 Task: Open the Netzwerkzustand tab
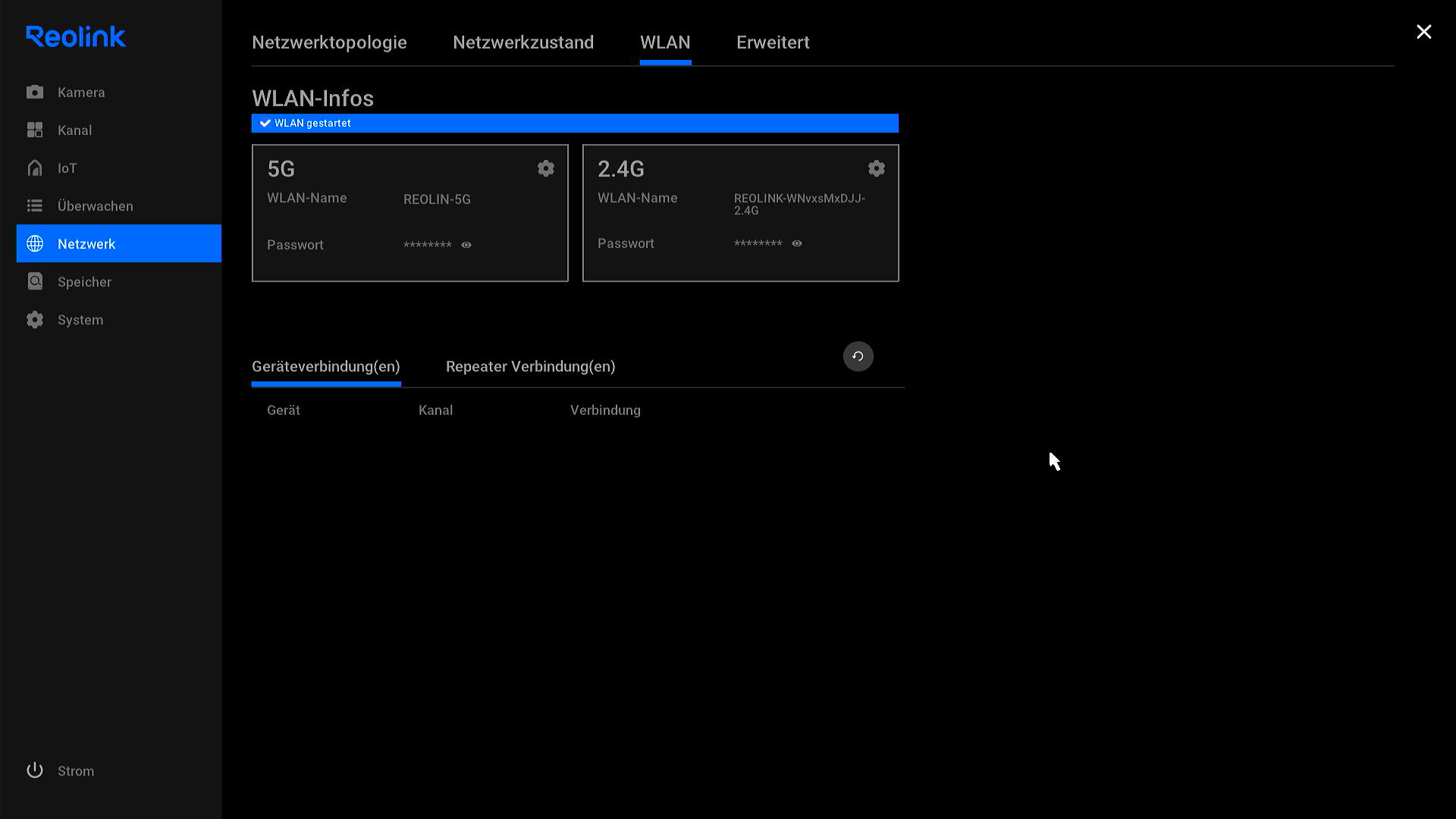click(x=523, y=42)
